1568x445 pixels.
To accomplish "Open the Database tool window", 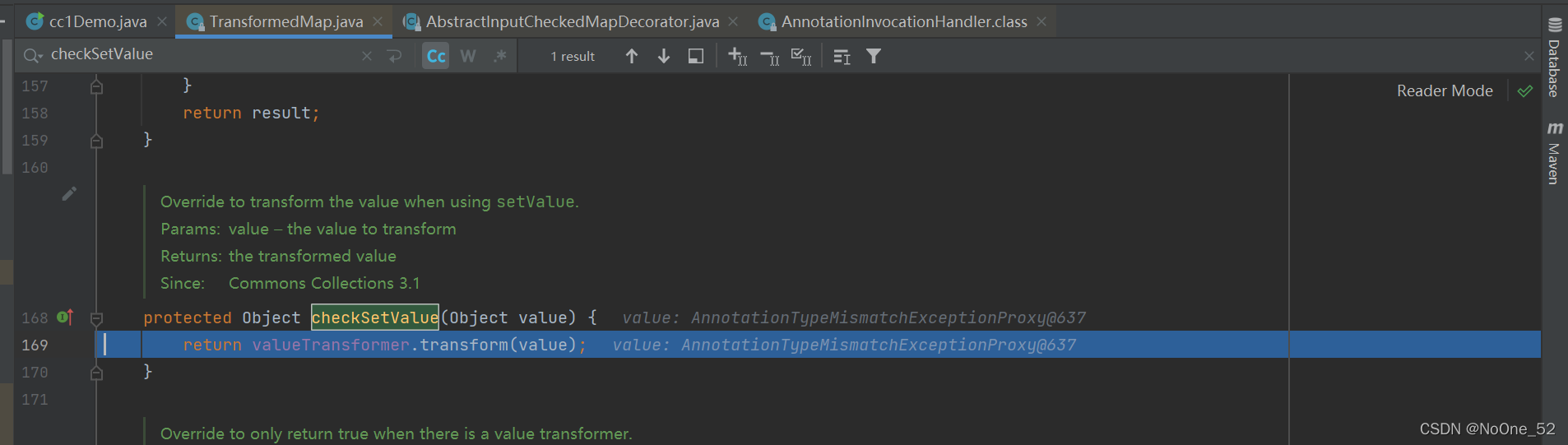I will (x=1554, y=57).
